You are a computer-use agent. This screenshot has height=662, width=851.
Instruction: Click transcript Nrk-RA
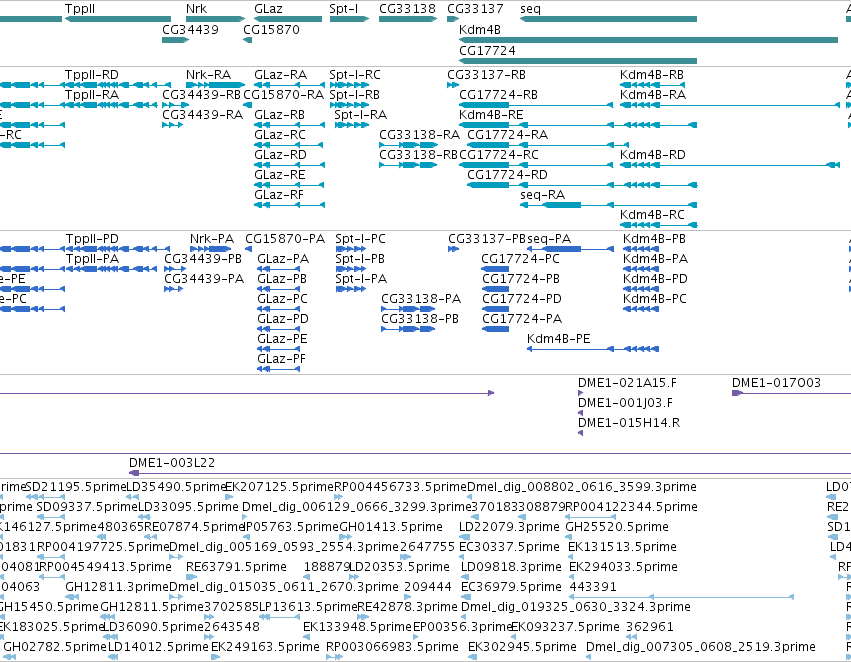[208, 74]
